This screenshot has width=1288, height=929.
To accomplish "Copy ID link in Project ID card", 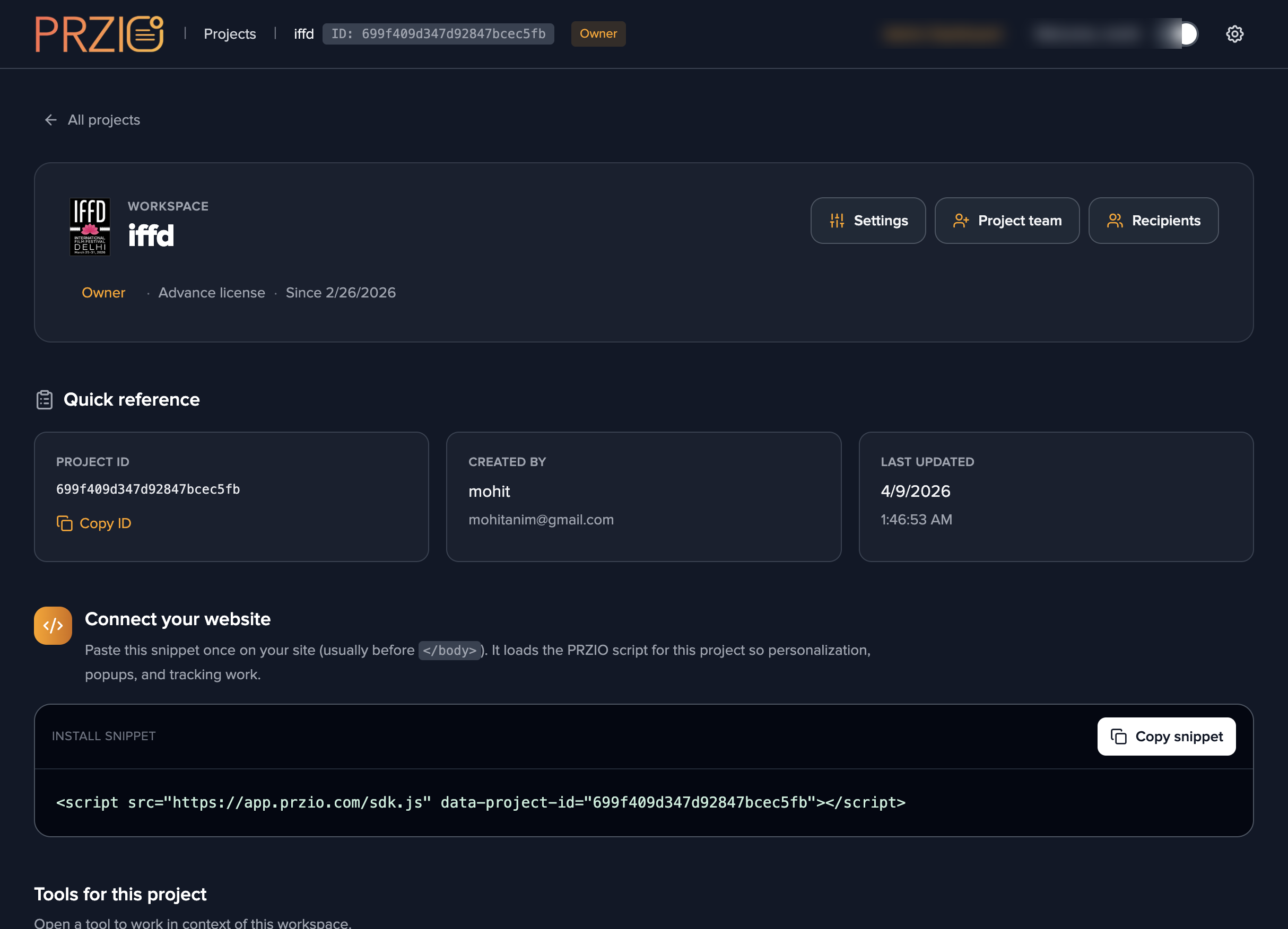I will 94,523.
